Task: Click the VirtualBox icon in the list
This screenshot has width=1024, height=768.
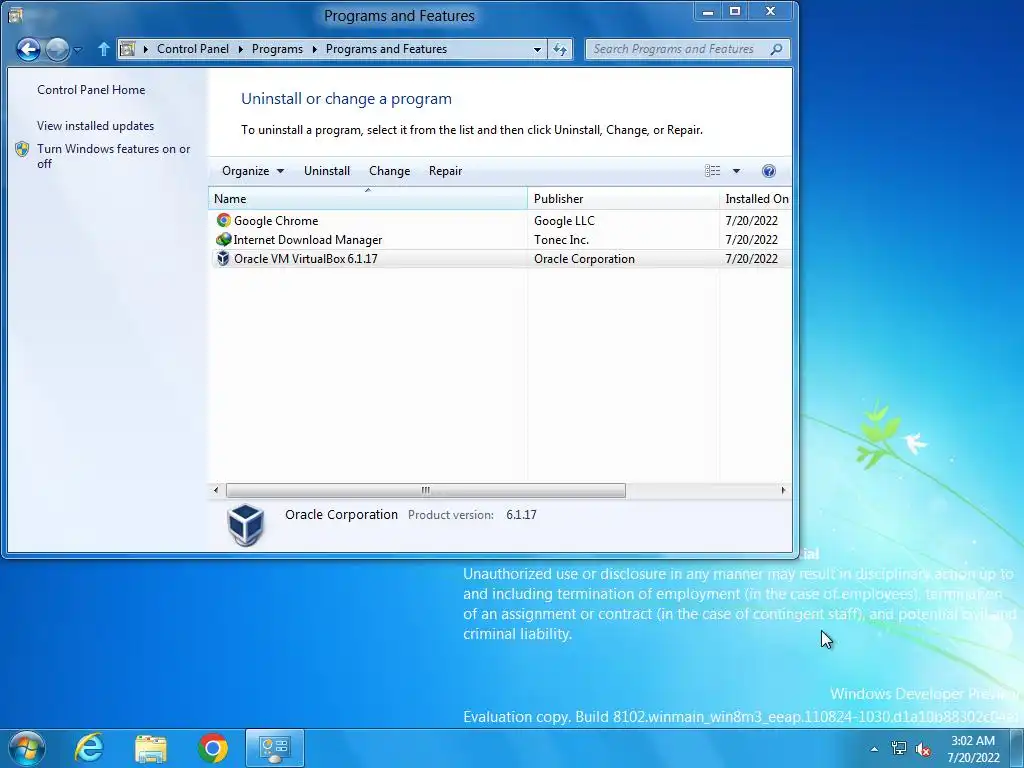Action: pos(223,259)
